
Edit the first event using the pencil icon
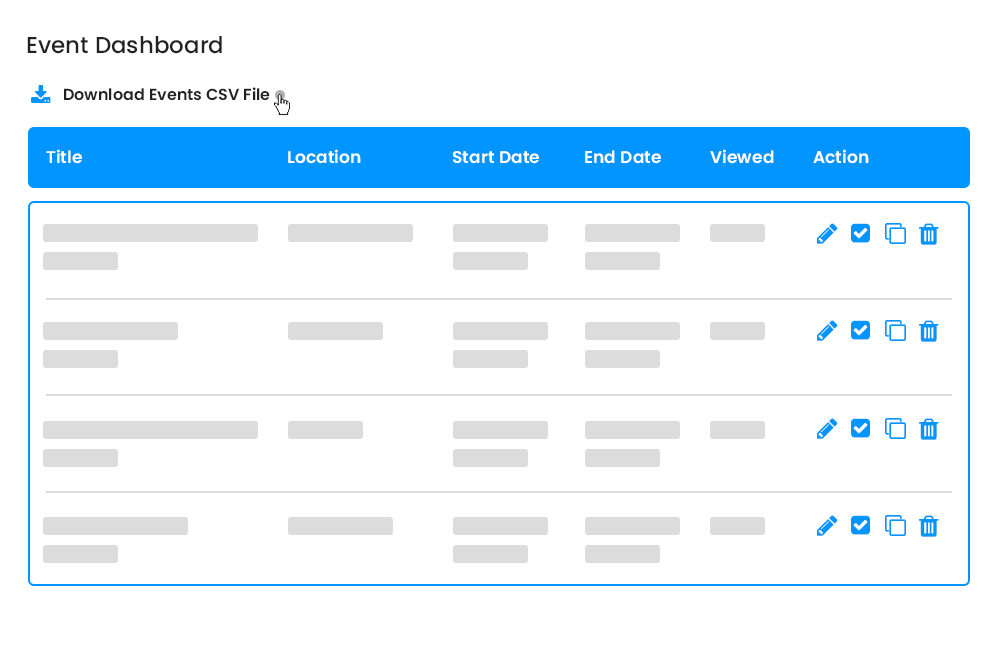click(x=827, y=233)
